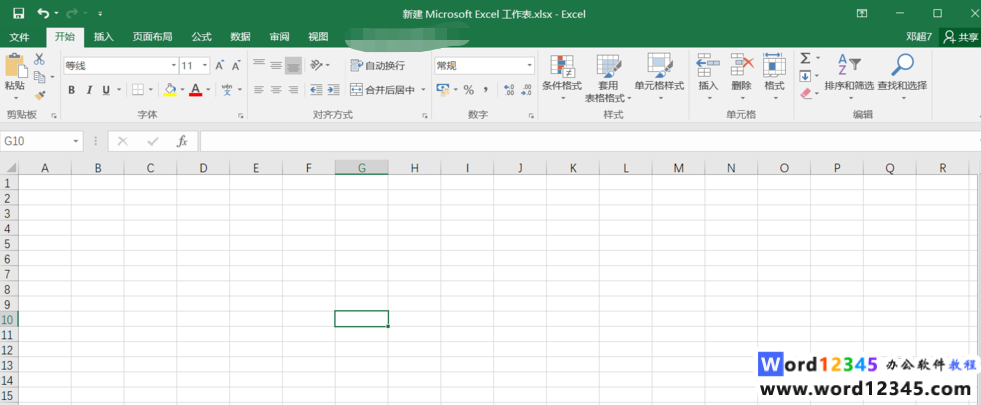Click the accounting number format icon

tap(443, 90)
